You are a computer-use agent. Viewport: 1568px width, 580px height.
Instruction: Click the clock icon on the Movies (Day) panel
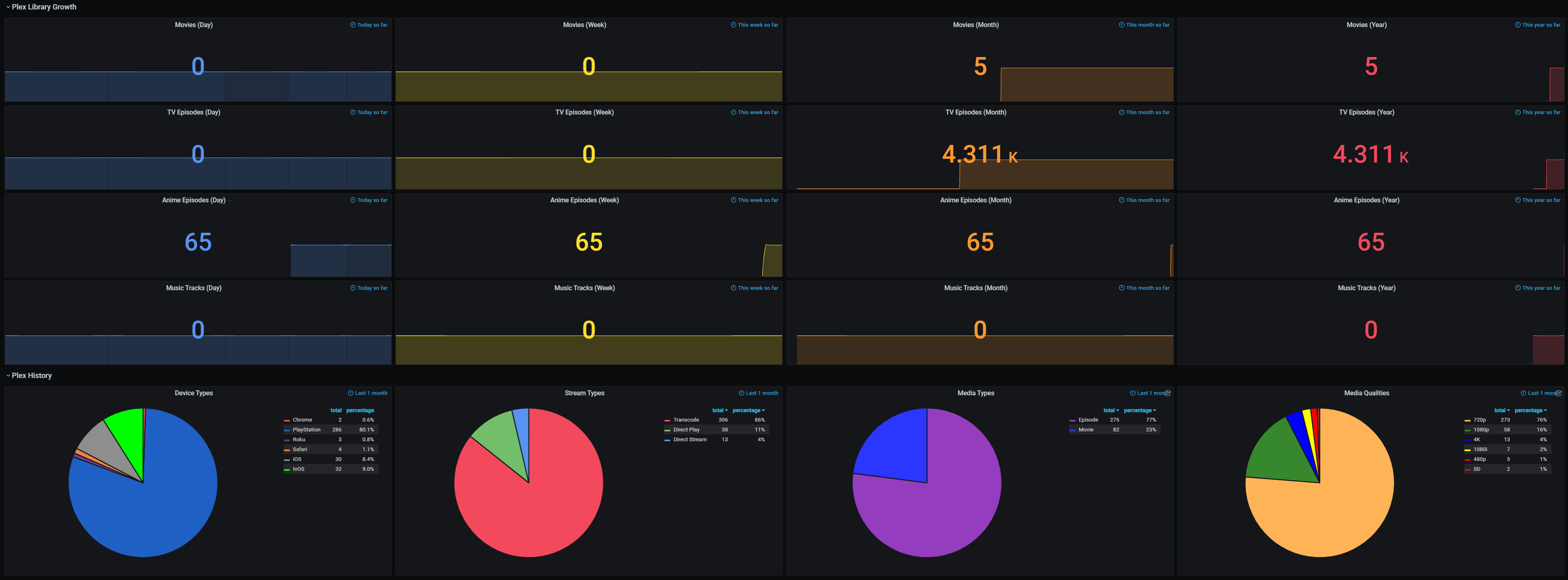[352, 25]
